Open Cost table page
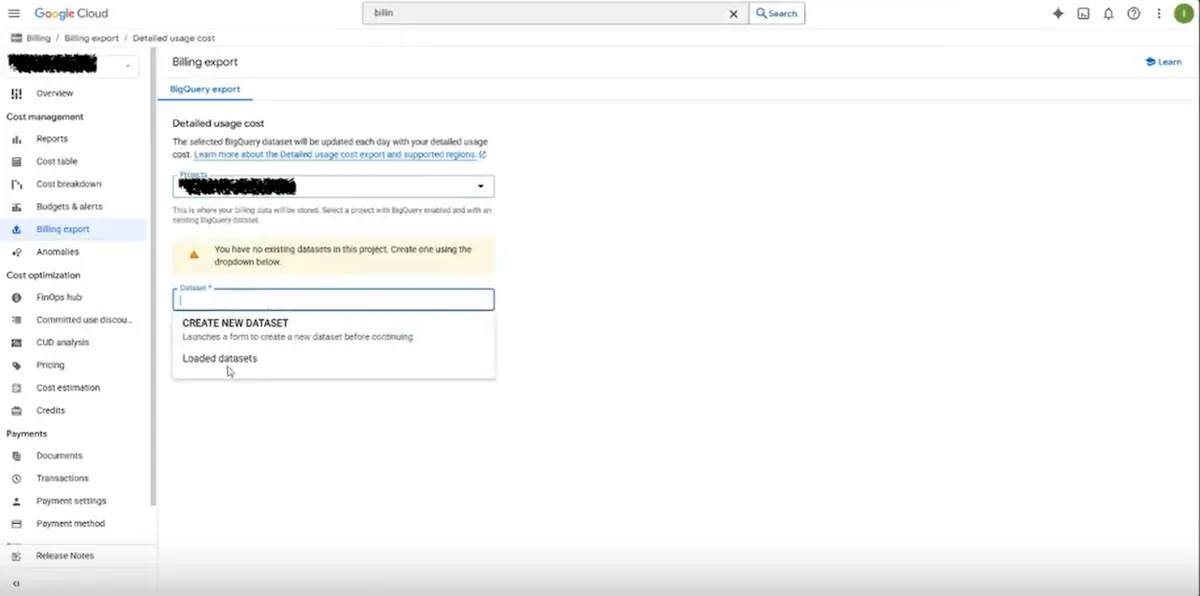Viewport: 1200px width, 596px height. point(57,161)
